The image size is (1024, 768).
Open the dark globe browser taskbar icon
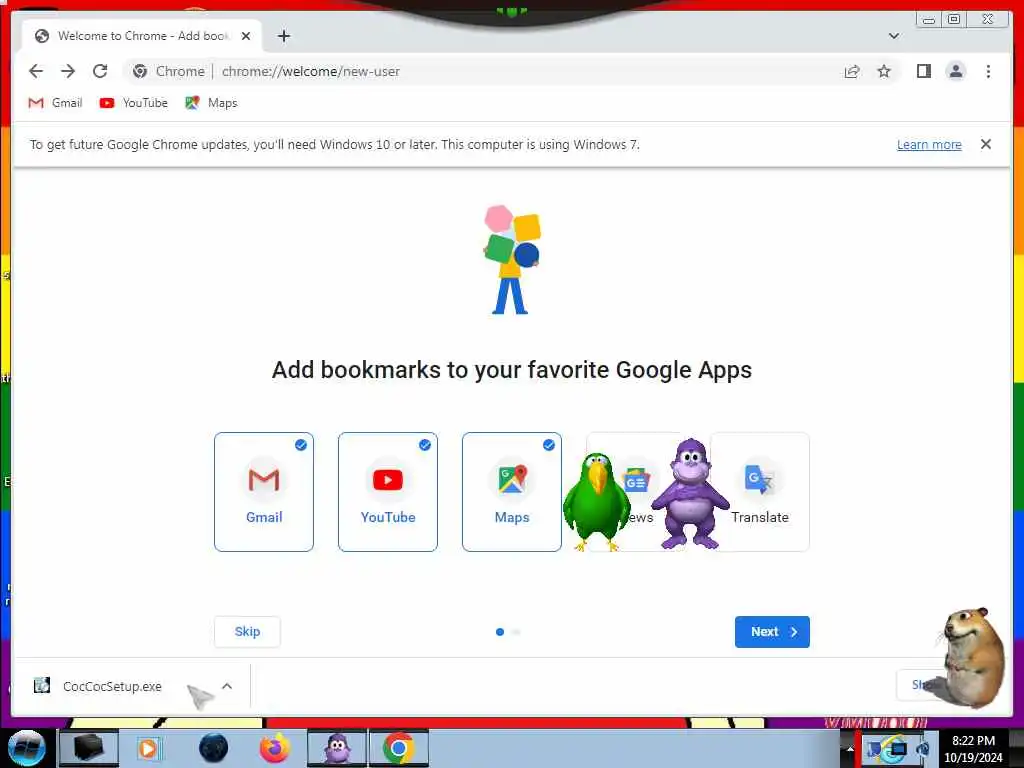(x=214, y=748)
